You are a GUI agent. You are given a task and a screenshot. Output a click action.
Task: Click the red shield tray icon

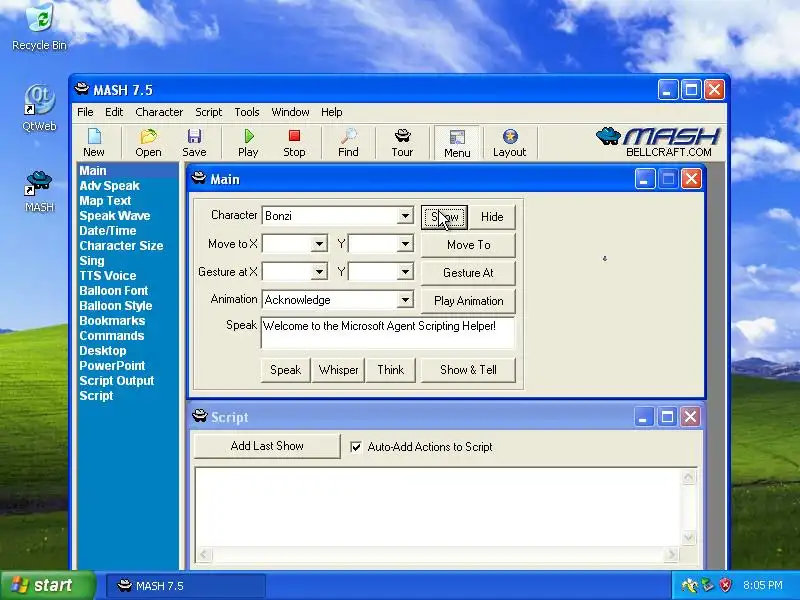[725, 585]
